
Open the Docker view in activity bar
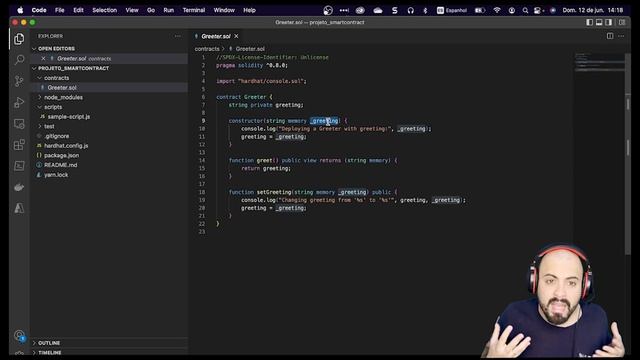pos(19,187)
